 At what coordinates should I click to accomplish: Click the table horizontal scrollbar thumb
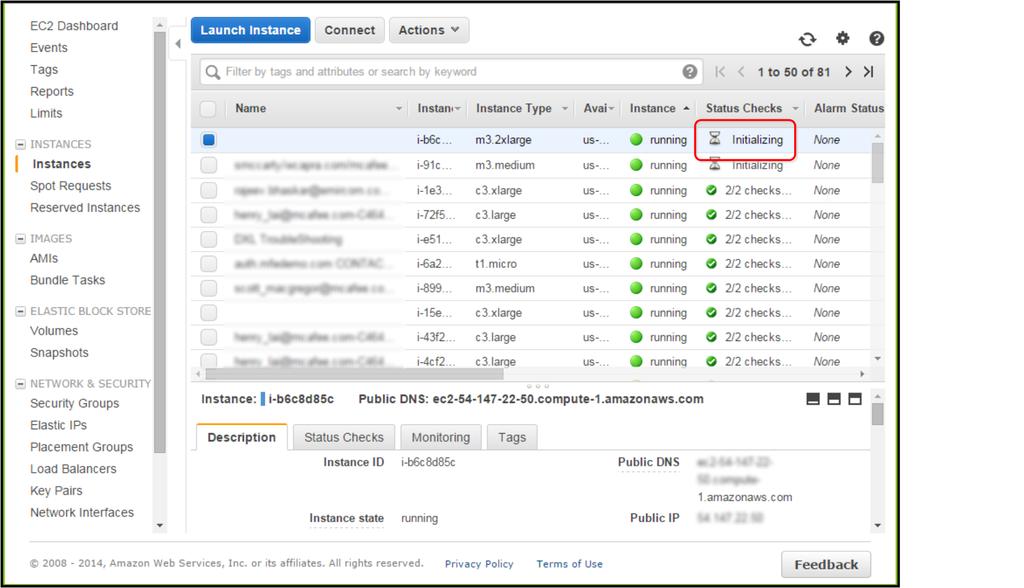coord(355,374)
